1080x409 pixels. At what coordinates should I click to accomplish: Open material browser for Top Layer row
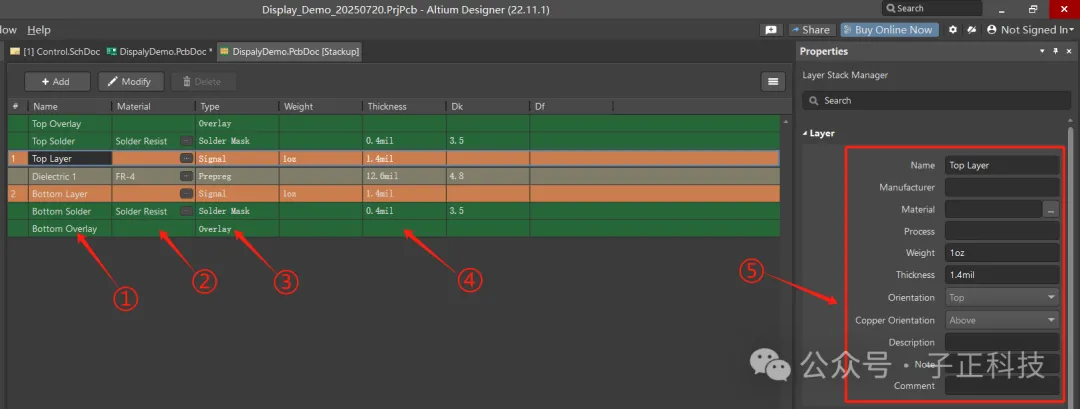(187, 158)
